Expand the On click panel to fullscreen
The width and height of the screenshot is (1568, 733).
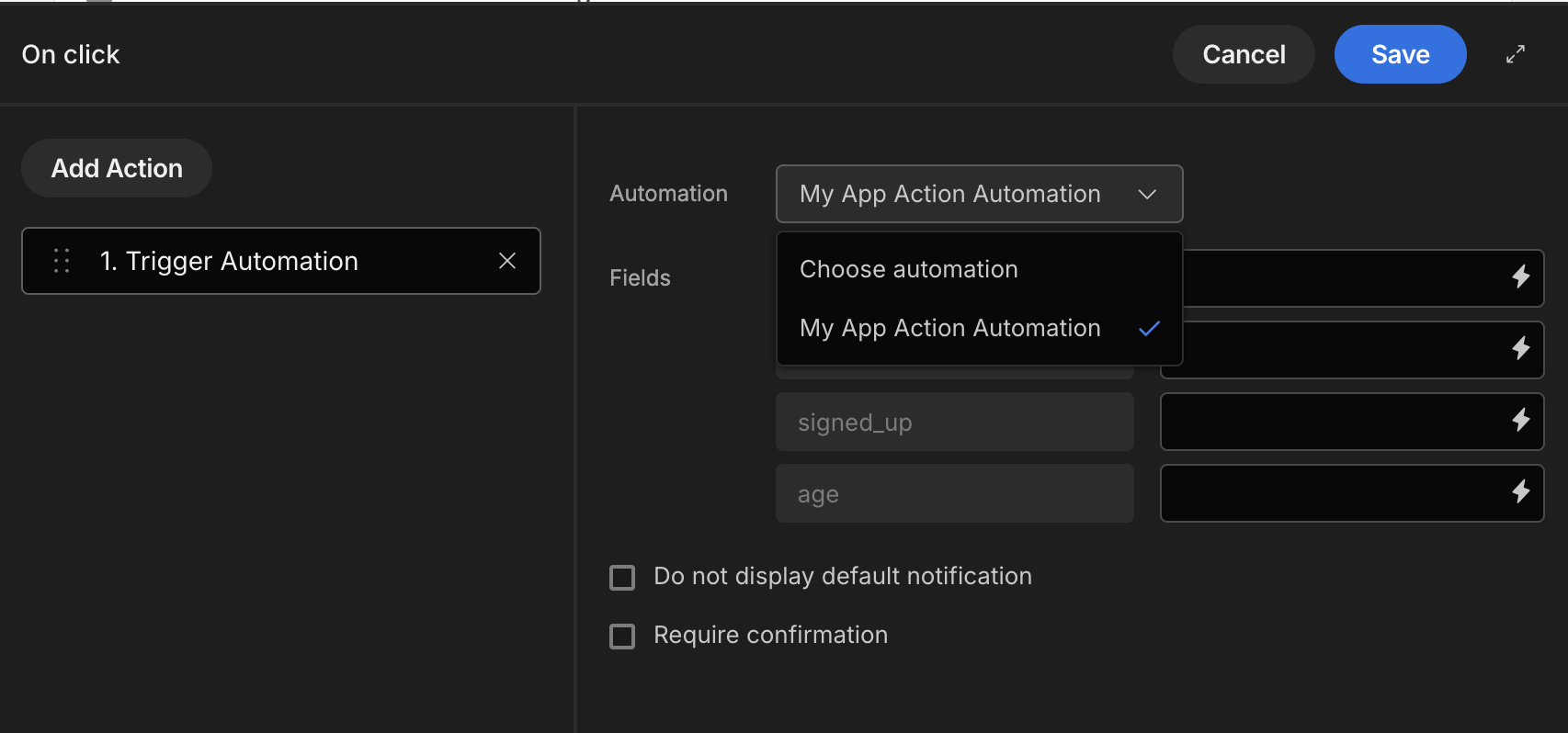click(1515, 54)
